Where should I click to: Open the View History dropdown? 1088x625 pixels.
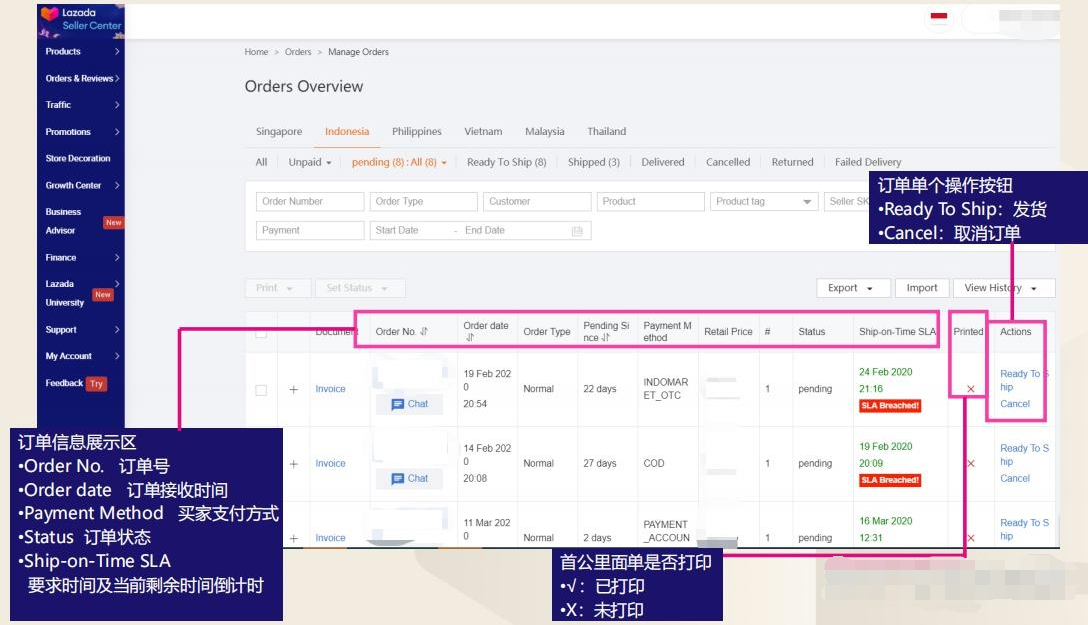(x=1004, y=288)
